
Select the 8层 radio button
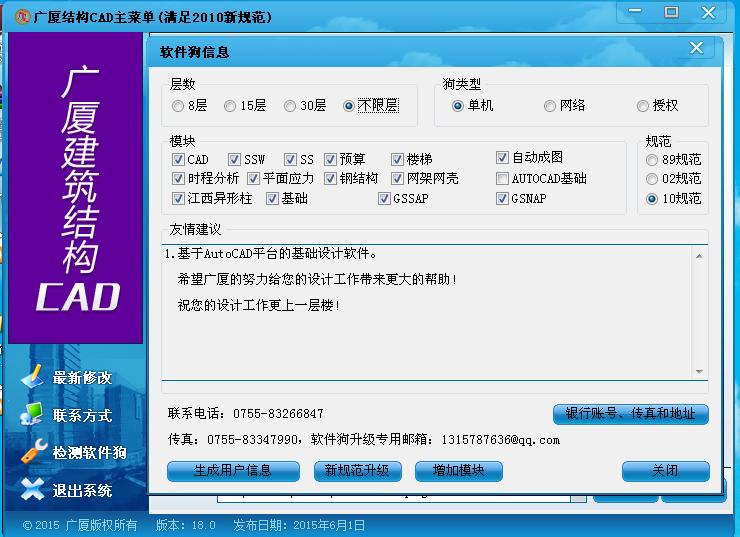point(178,106)
